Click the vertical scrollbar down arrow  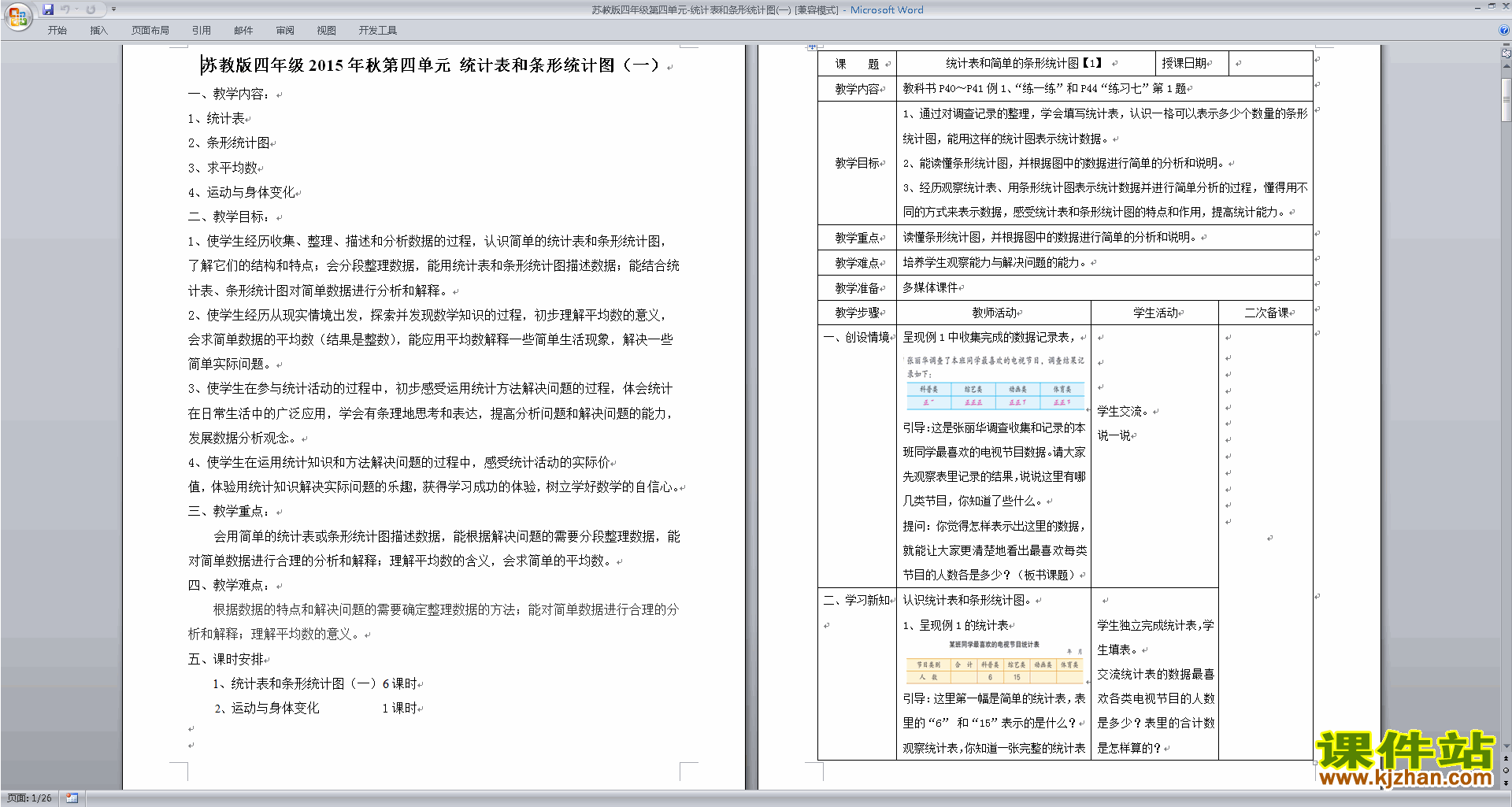[1506, 746]
